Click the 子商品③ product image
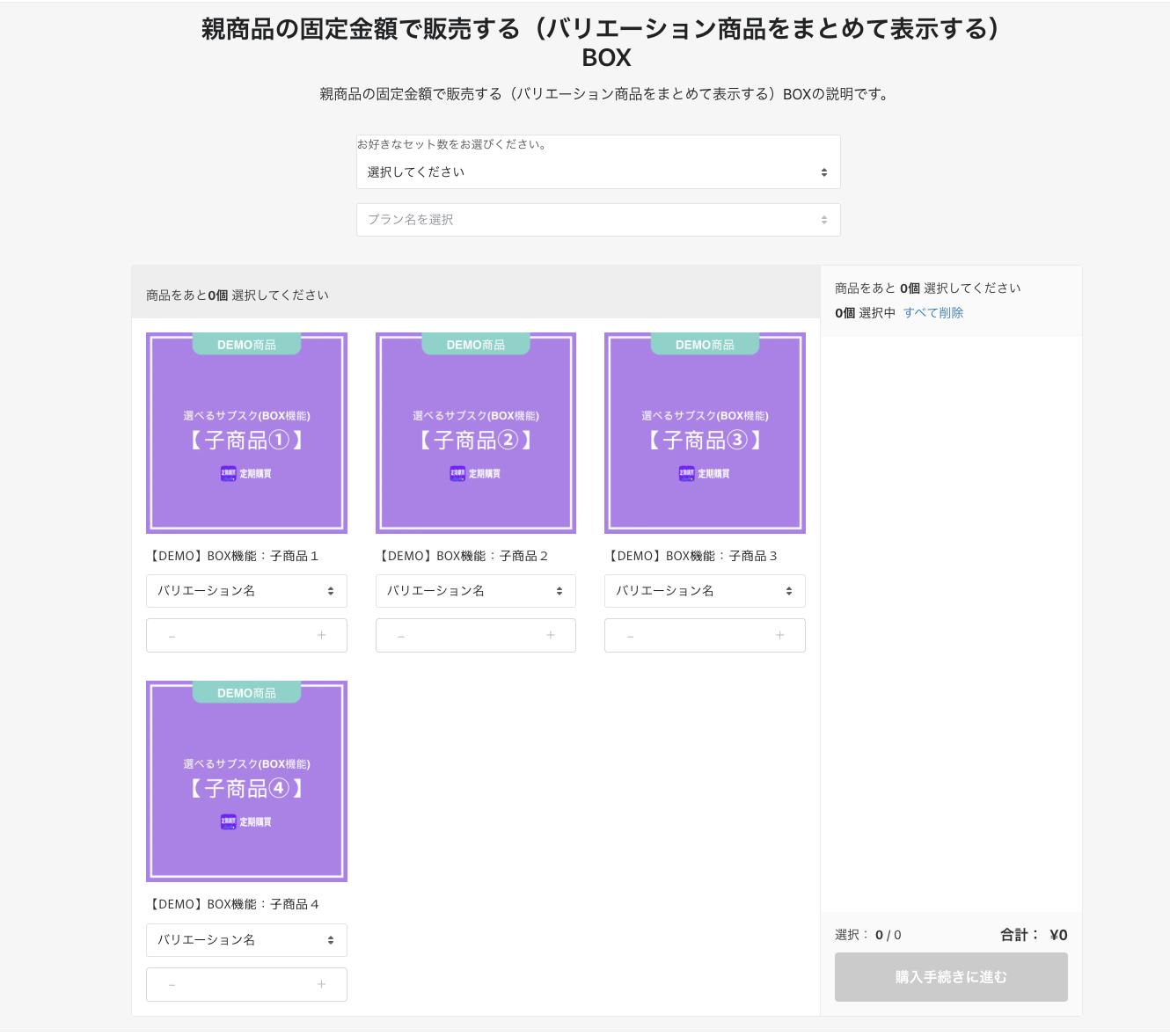Screen dimensions: 1170x1036 tap(705, 433)
